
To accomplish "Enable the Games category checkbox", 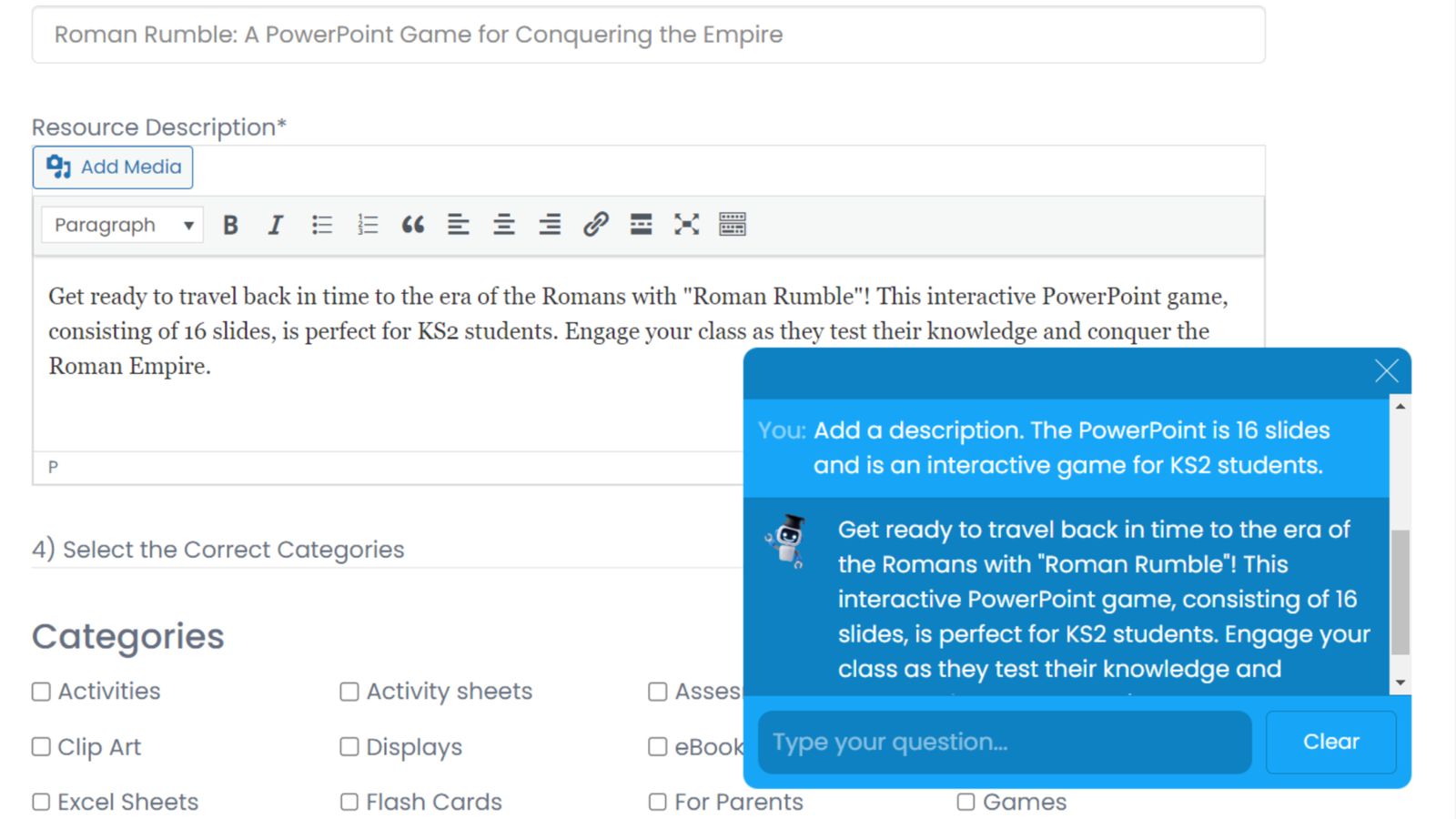I will 966,802.
